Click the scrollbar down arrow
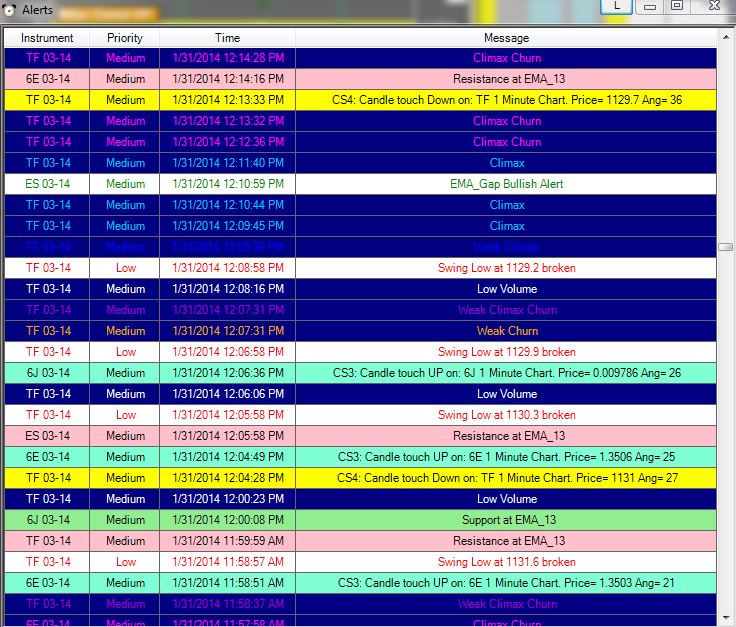736x627 pixels. [x=726, y=618]
